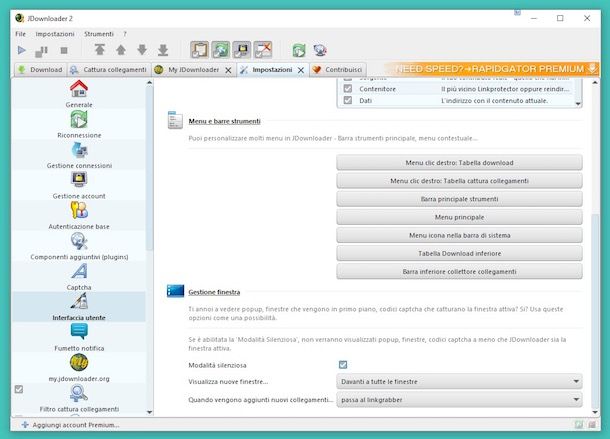Open Autenticazione base section
The width and height of the screenshot is (610, 439).
[79, 215]
